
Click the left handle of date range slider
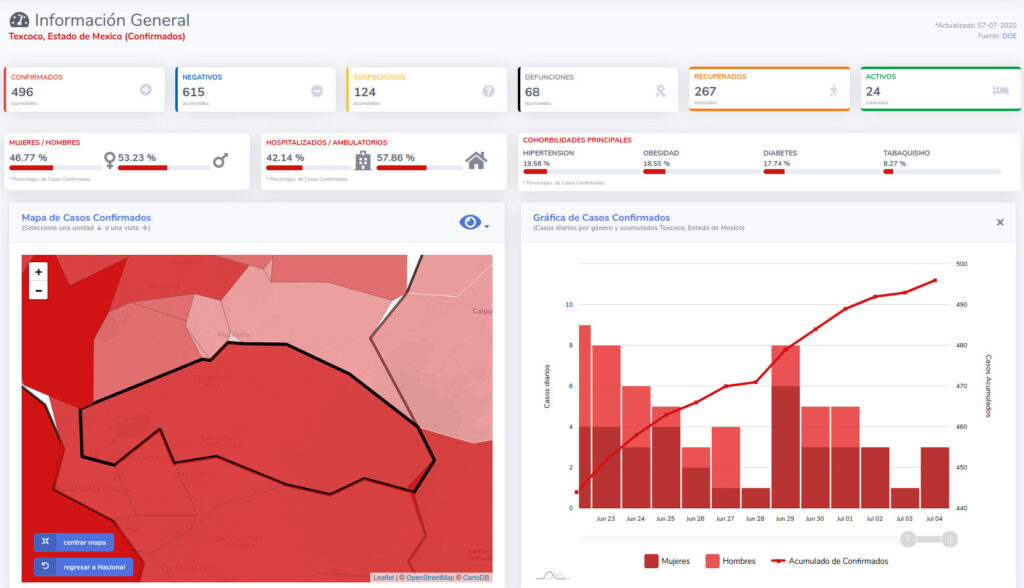pos(908,540)
